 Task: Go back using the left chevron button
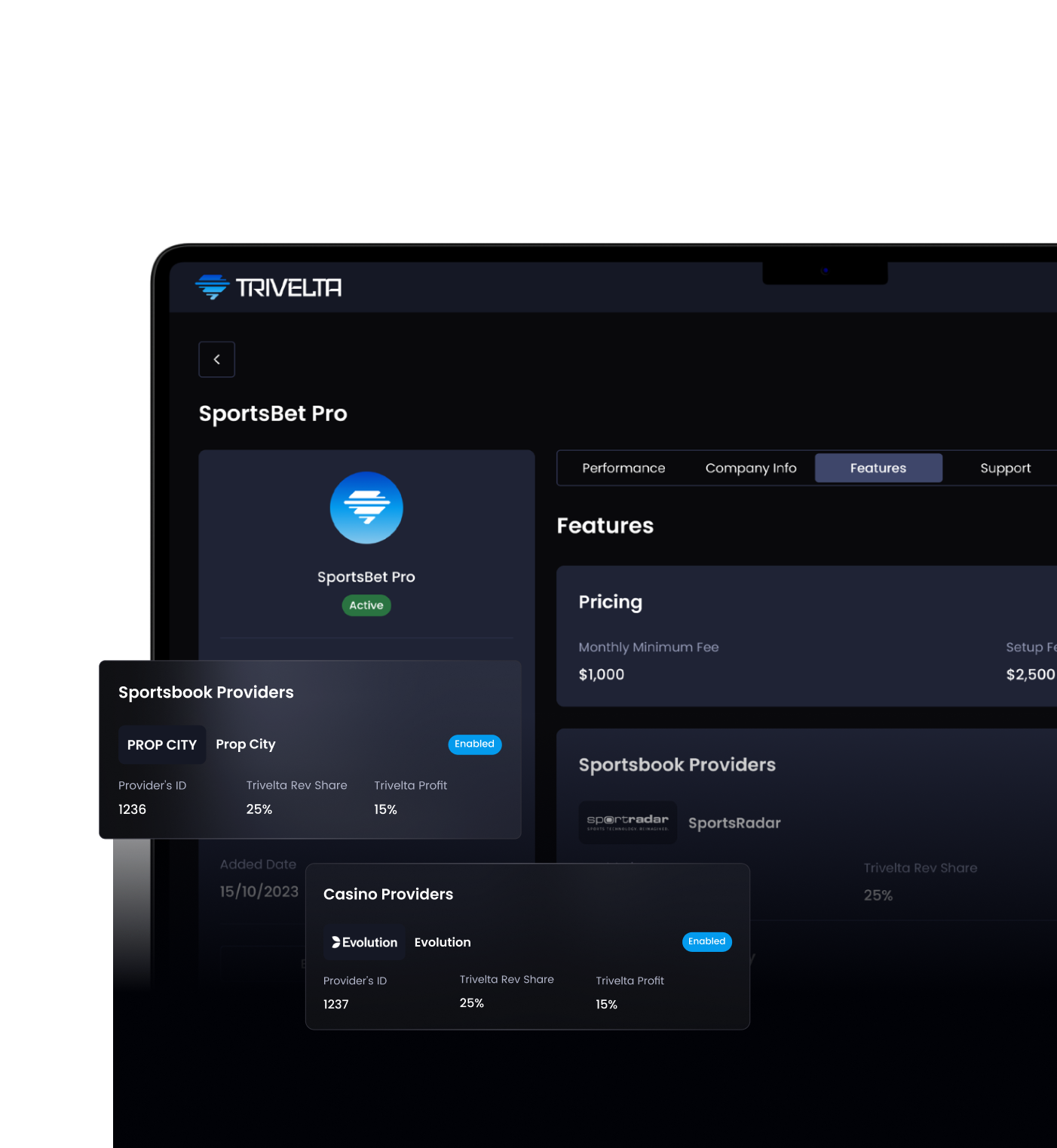[x=216, y=359]
